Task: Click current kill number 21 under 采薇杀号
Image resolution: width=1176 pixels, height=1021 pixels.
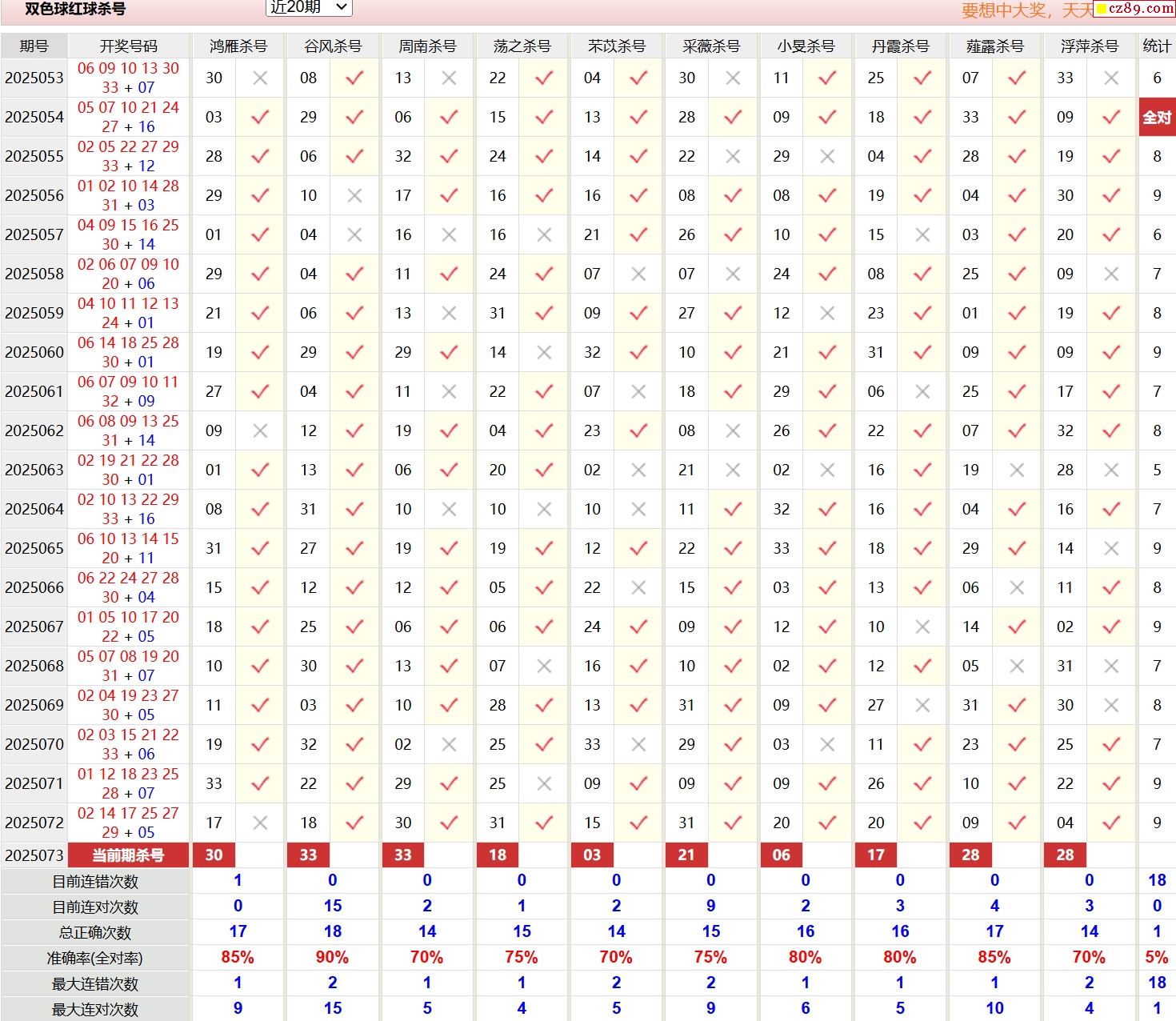Action: click(686, 855)
